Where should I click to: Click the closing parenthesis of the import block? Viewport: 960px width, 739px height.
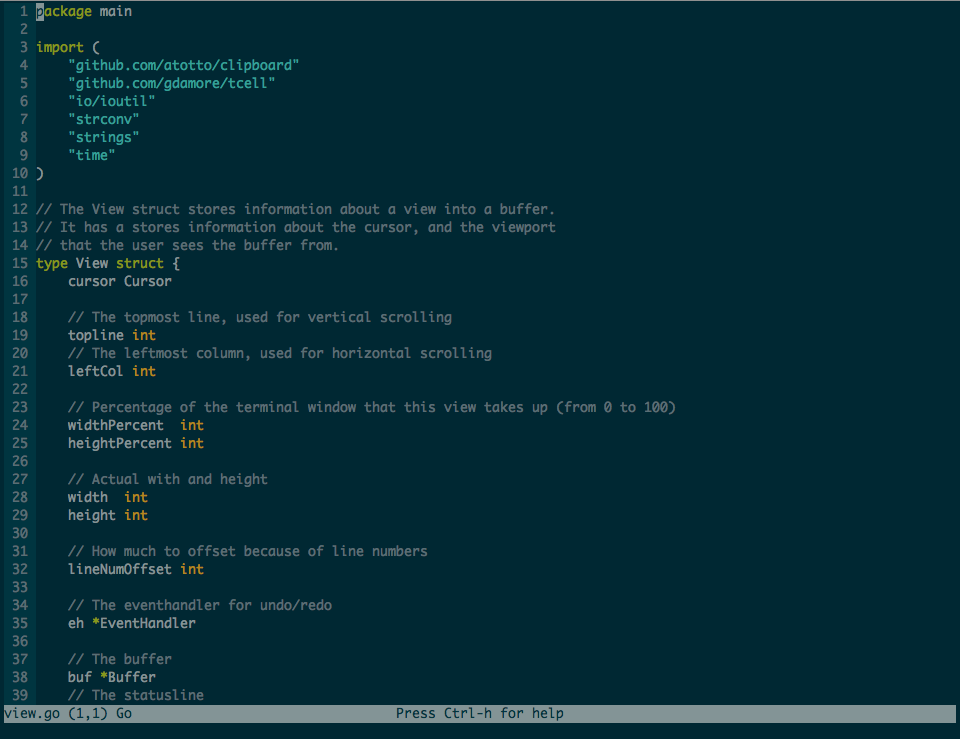point(39,172)
